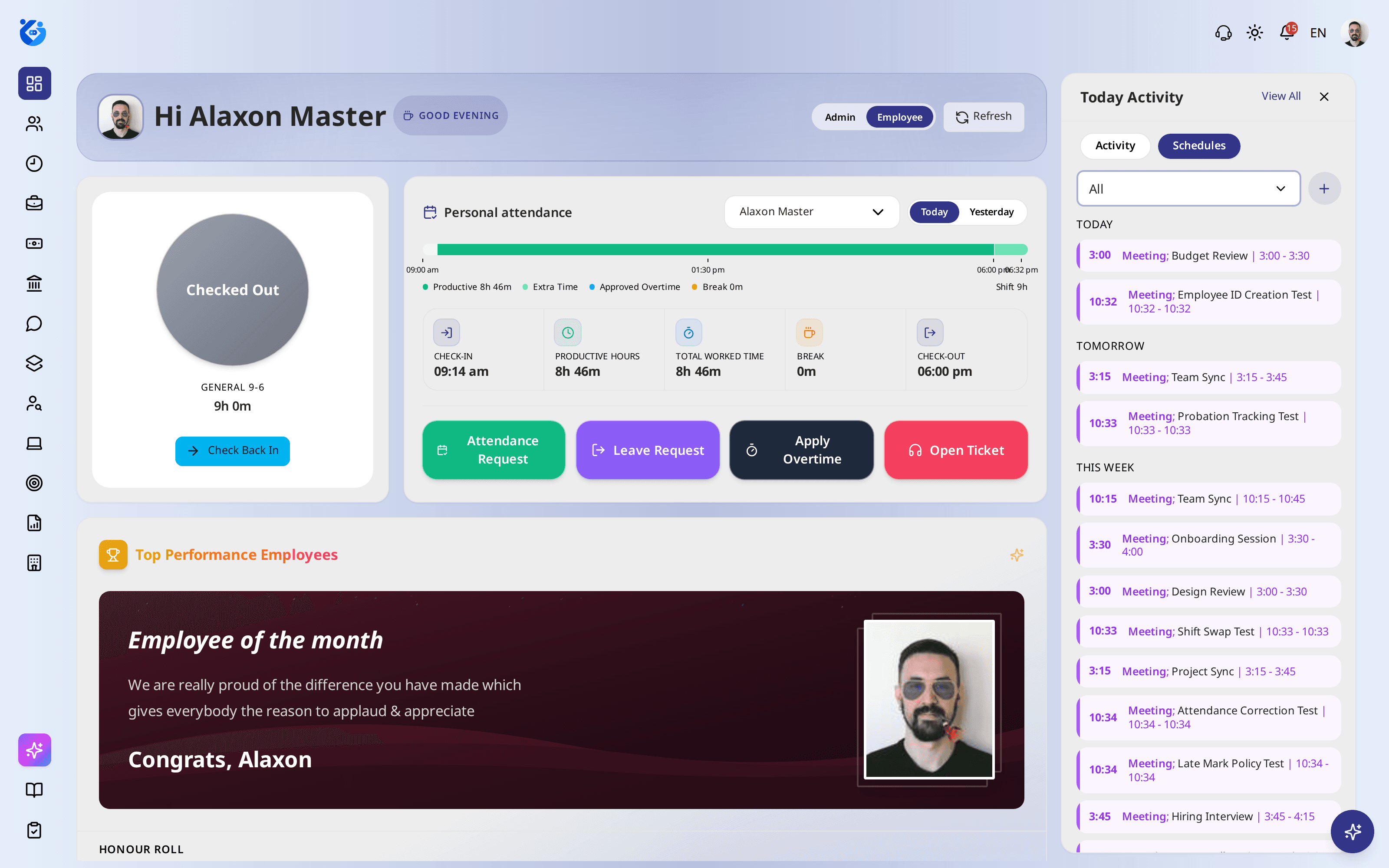Expand the Alaxon Master employee dropdown
Image resolution: width=1389 pixels, height=868 pixels.
tap(812, 212)
